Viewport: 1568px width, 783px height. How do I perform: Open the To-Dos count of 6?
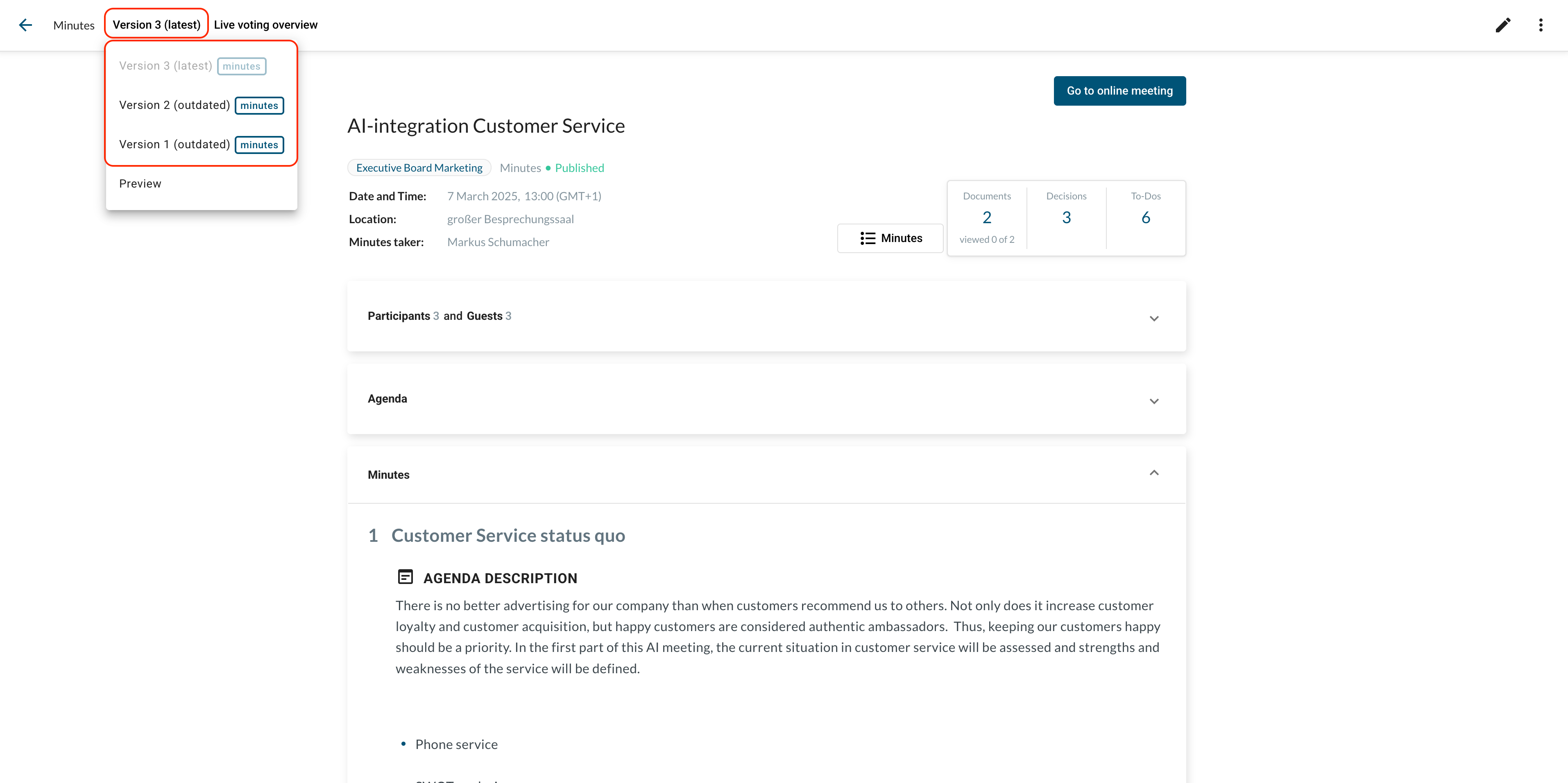coord(1145,217)
